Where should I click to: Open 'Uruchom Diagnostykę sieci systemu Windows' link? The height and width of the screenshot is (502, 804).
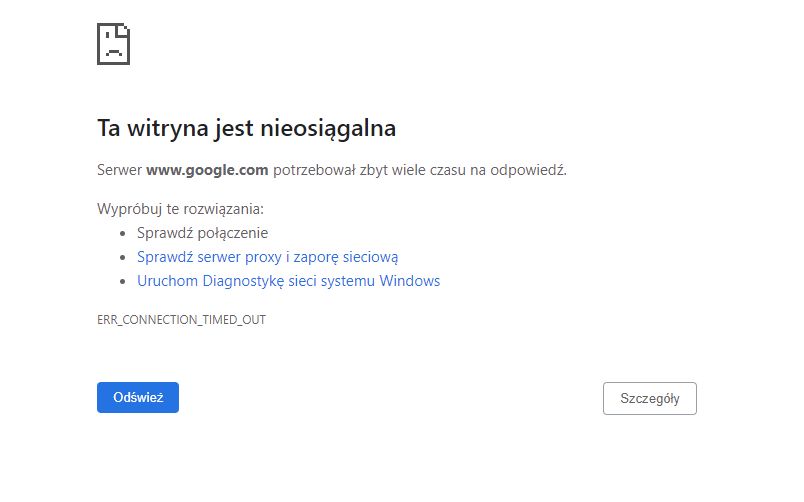tap(288, 281)
